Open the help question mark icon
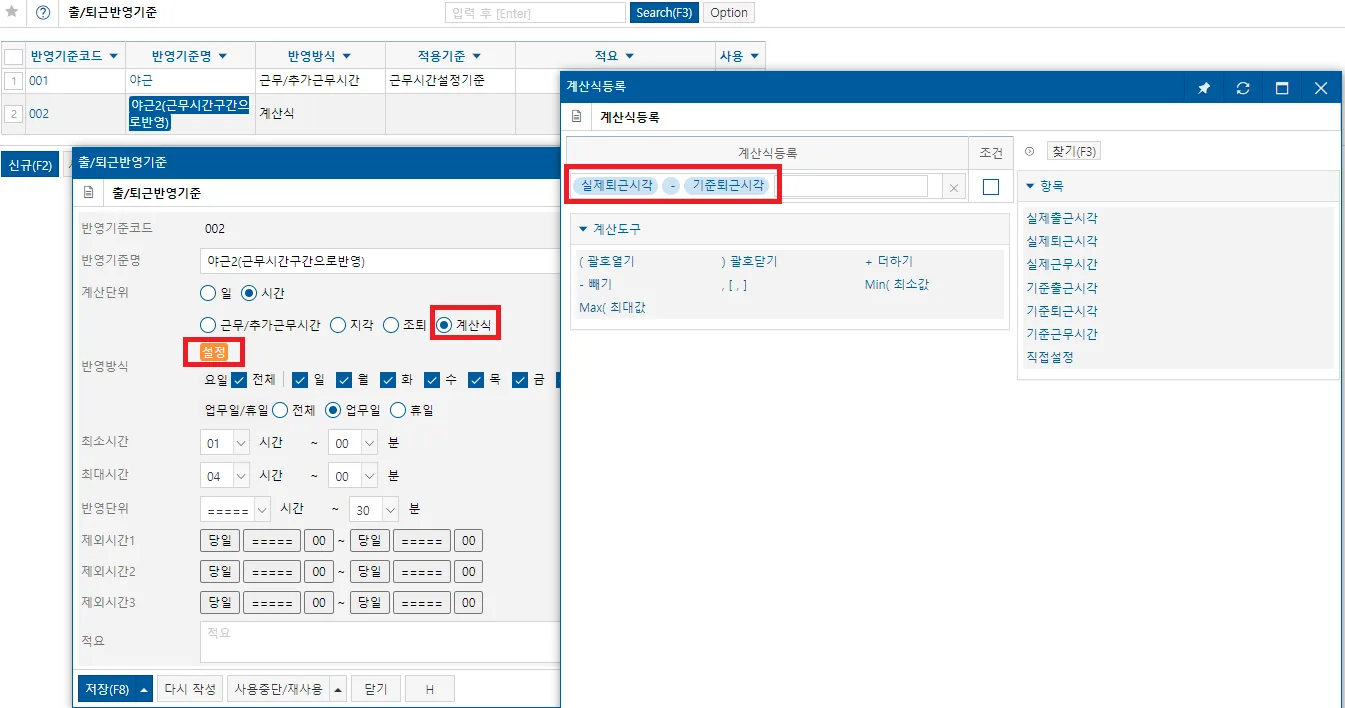This screenshot has height=708, width=1345. coord(43,13)
